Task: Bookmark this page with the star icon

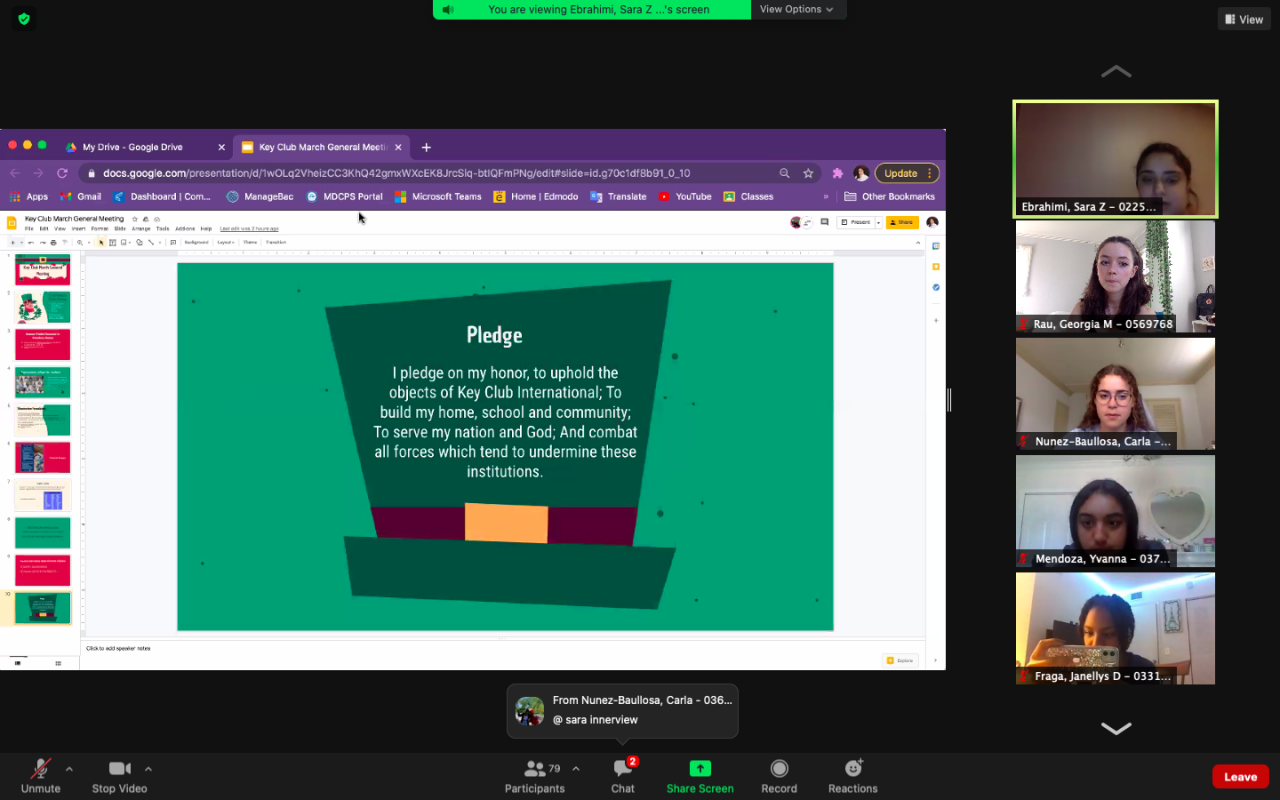Action: coord(808,173)
